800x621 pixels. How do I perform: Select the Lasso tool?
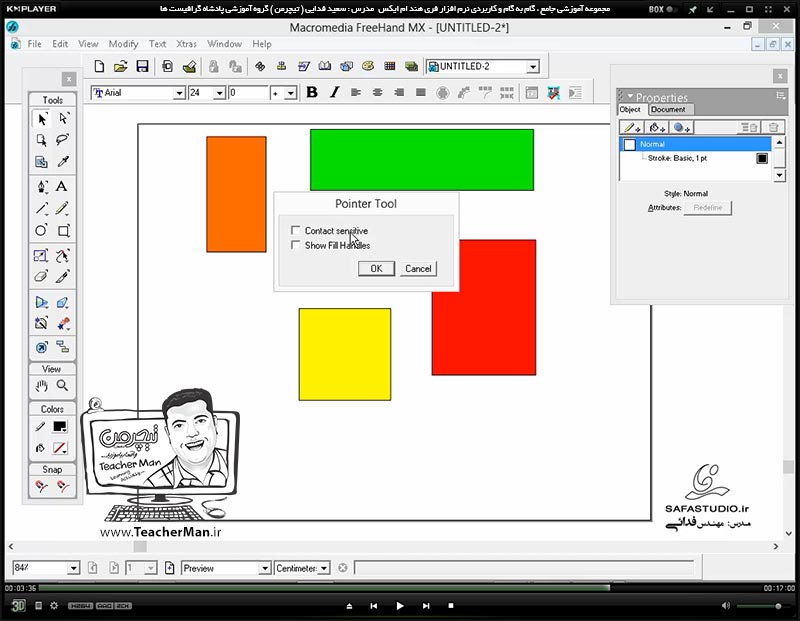[63, 140]
